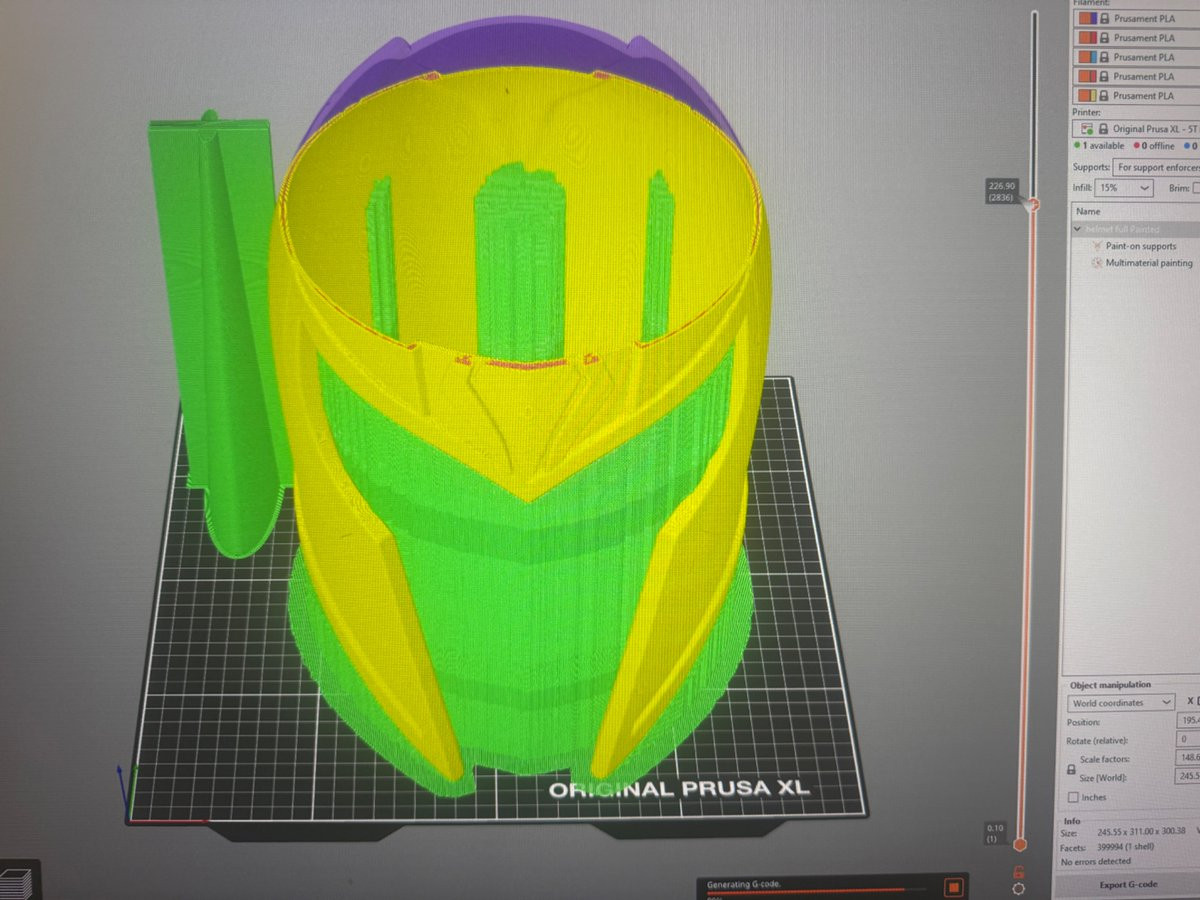Collapse the helmet object tree row

pos(1078,229)
